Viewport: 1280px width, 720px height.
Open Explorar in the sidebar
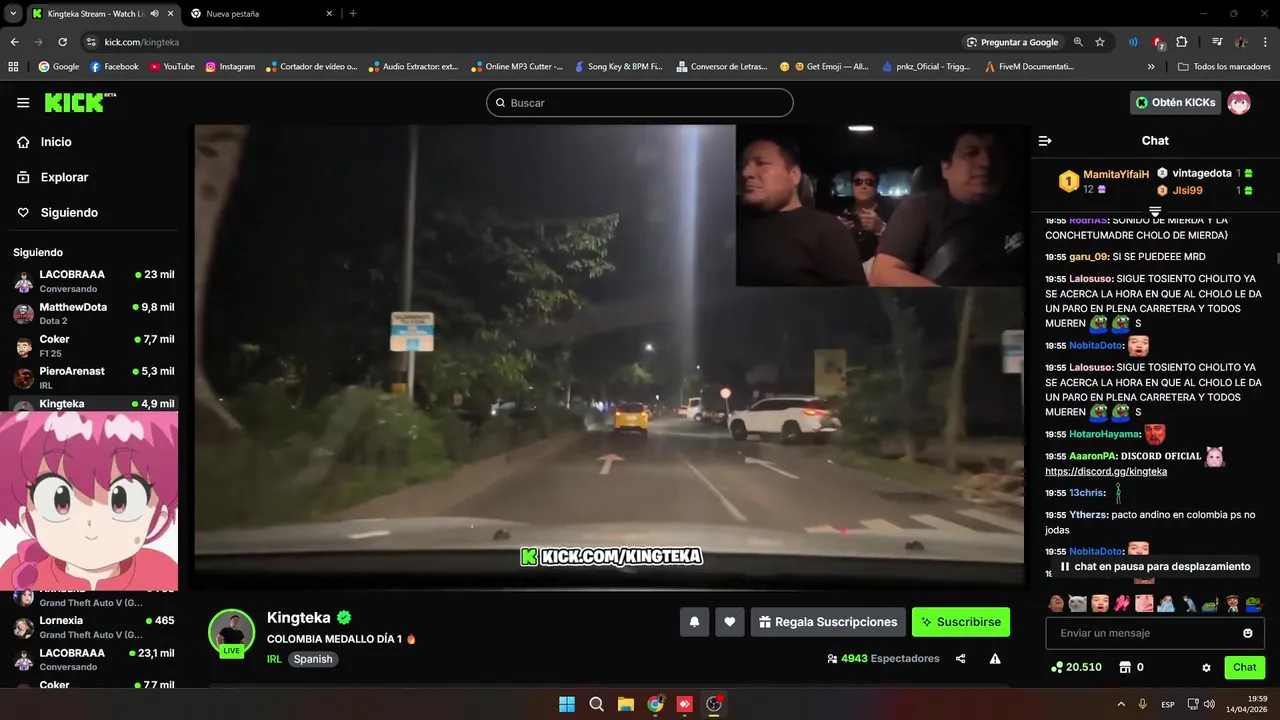[64, 177]
